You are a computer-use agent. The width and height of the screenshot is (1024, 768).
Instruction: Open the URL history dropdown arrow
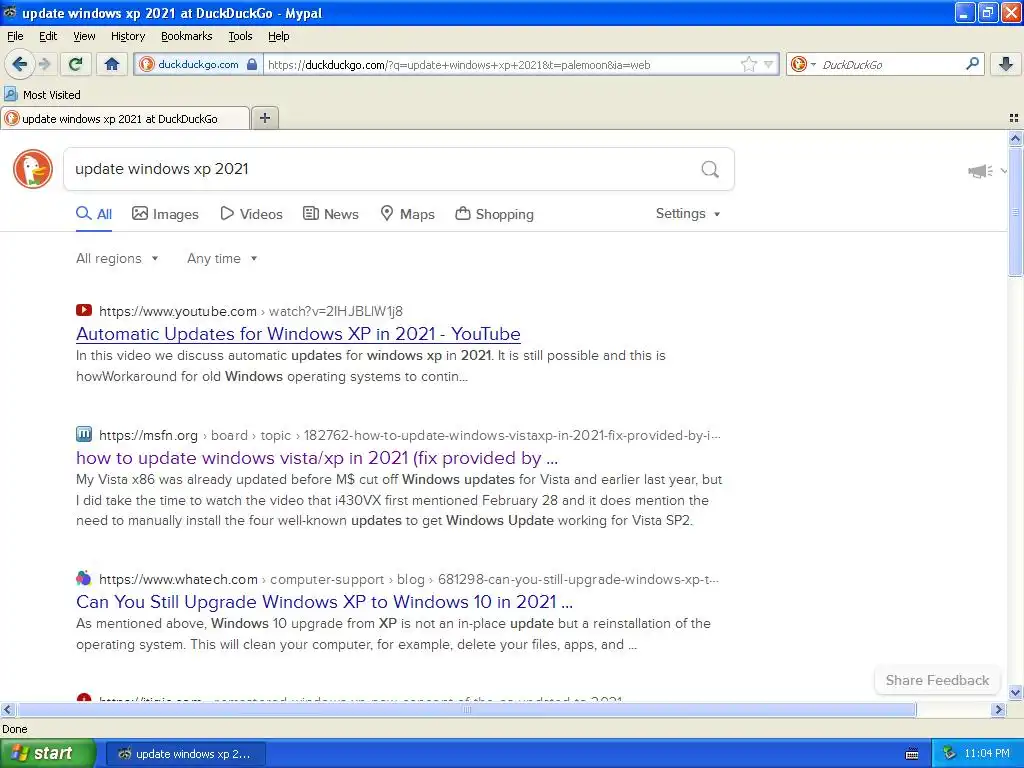pos(768,64)
